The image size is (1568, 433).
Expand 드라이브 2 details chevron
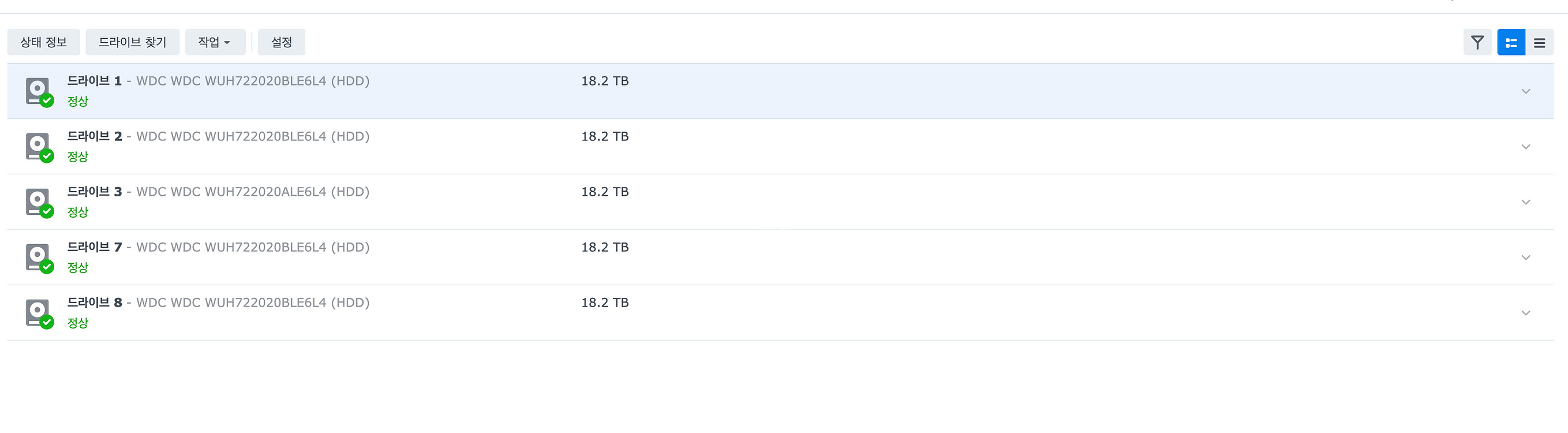[x=1525, y=147]
